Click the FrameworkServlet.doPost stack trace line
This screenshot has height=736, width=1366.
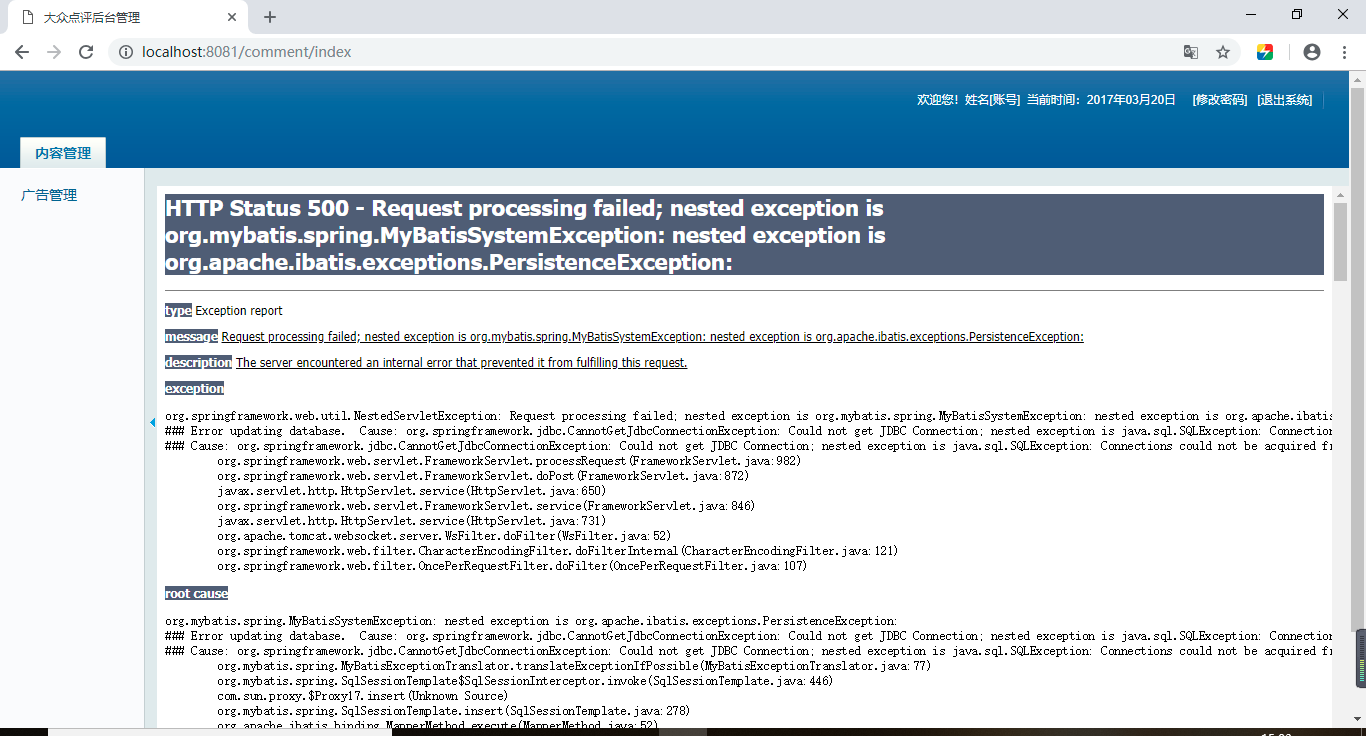(483, 476)
